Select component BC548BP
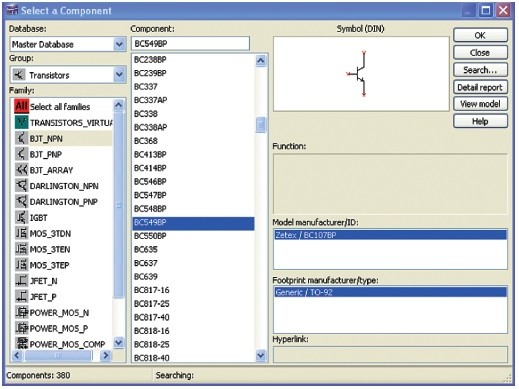519x389 pixels. 193,209
